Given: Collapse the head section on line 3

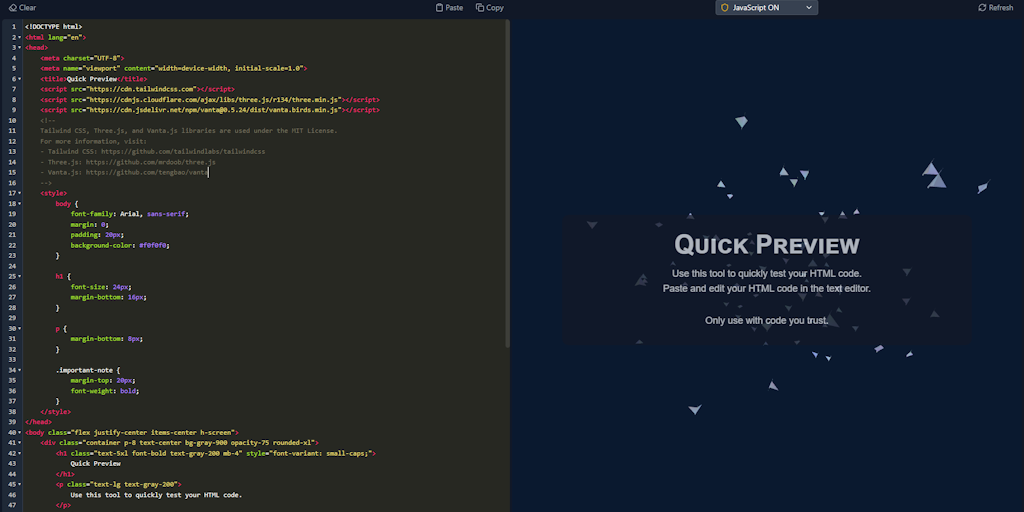Looking at the screenshot, I should click(x=19, y=47).
